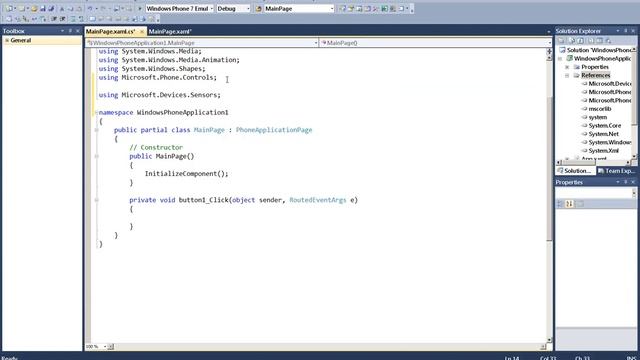Image resolution: width=640 pixels, height=360 pixels.
Task: Expand the General group in Toolbox
Action: 7,40
